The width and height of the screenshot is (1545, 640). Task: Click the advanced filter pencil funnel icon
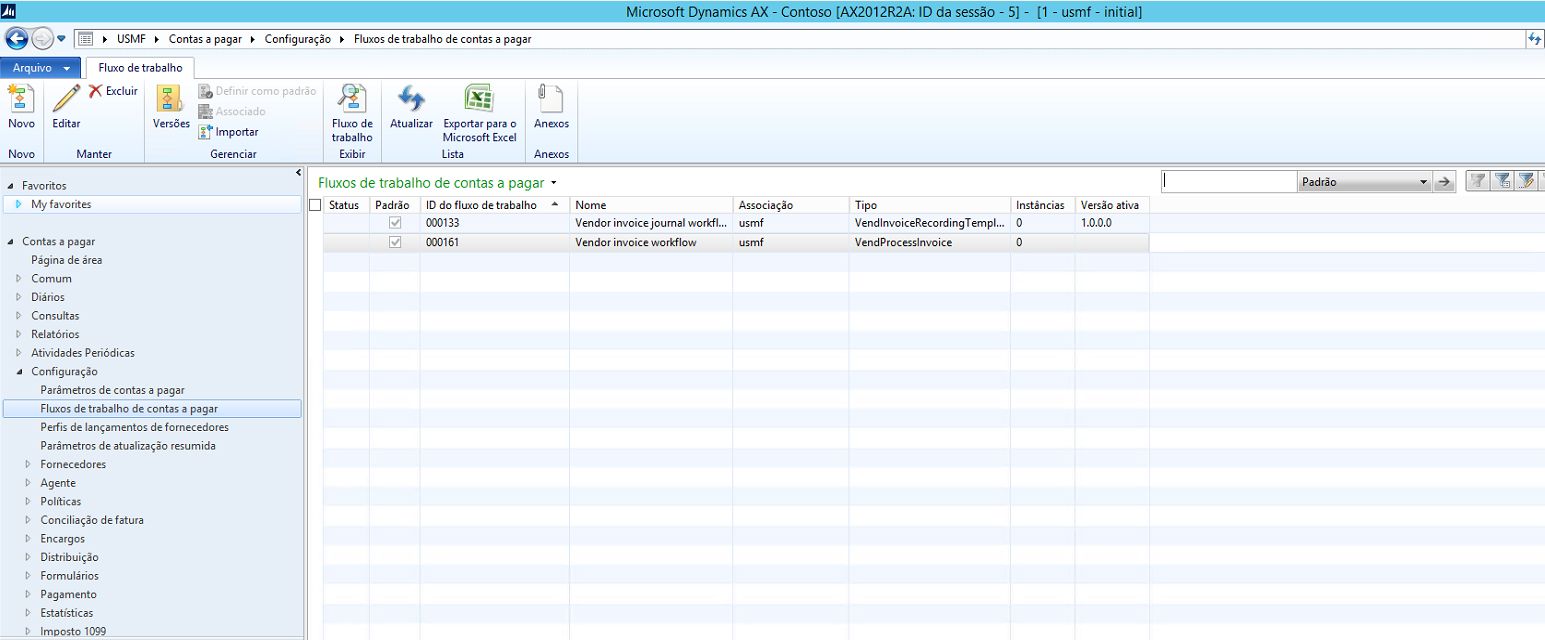tap(1527, 181)
